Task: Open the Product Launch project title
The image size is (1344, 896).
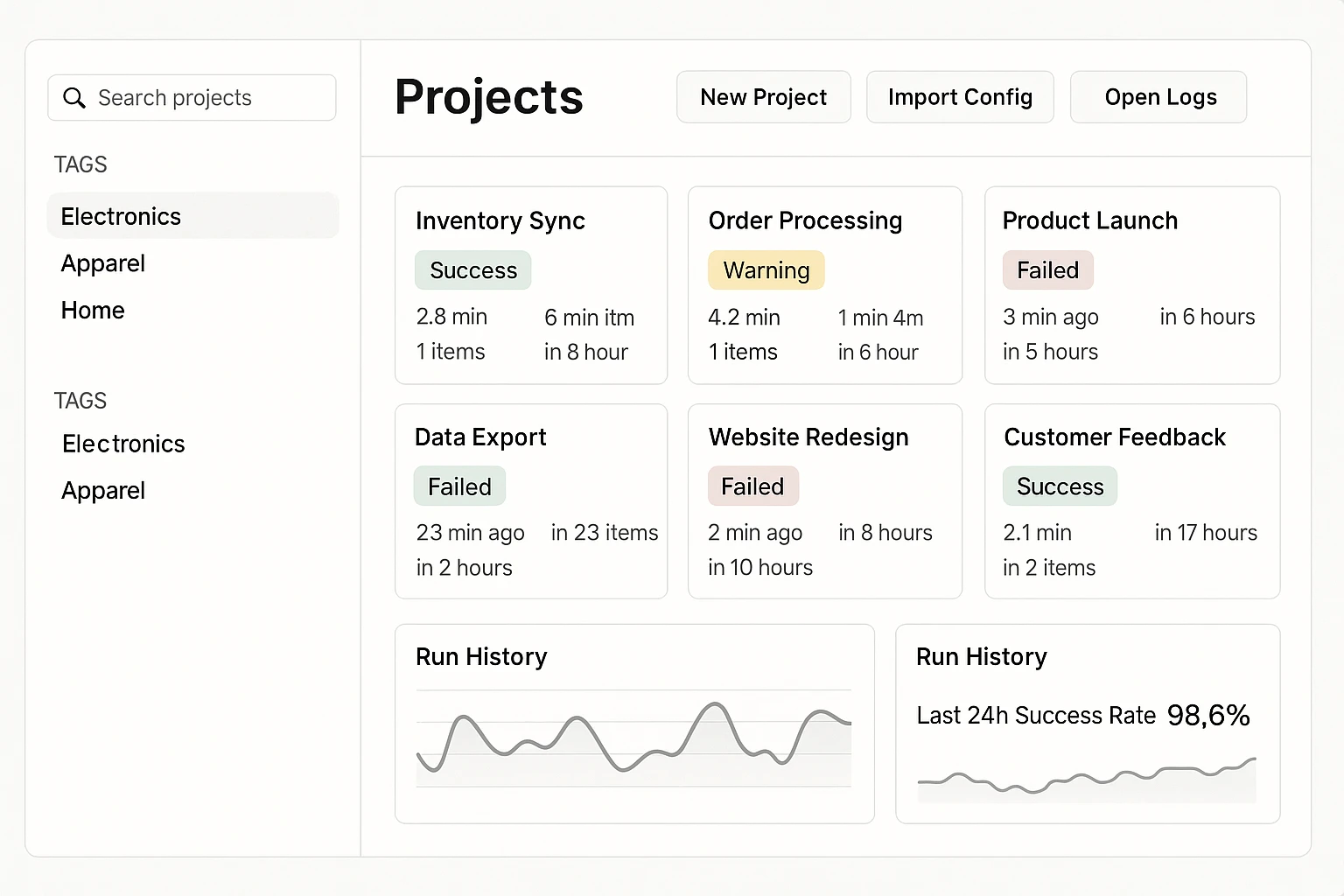Action: (1090, 220)
